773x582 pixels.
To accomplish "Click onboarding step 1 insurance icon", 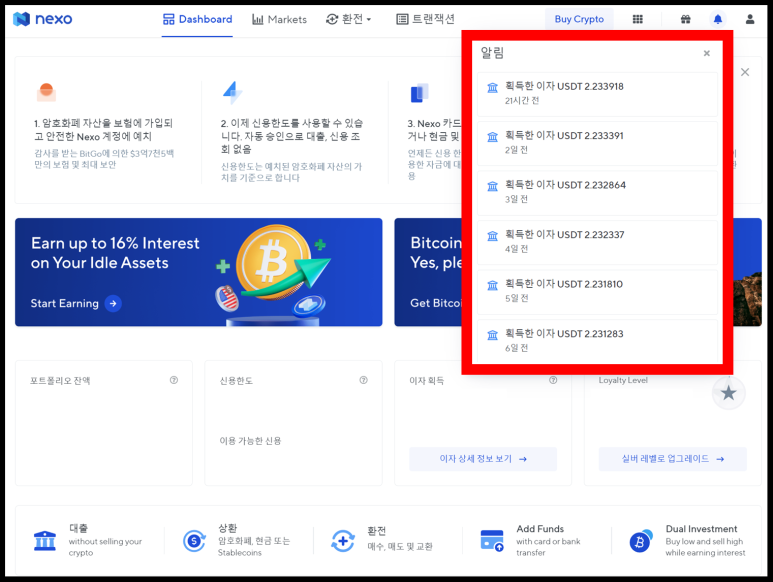I will (46, 92).
